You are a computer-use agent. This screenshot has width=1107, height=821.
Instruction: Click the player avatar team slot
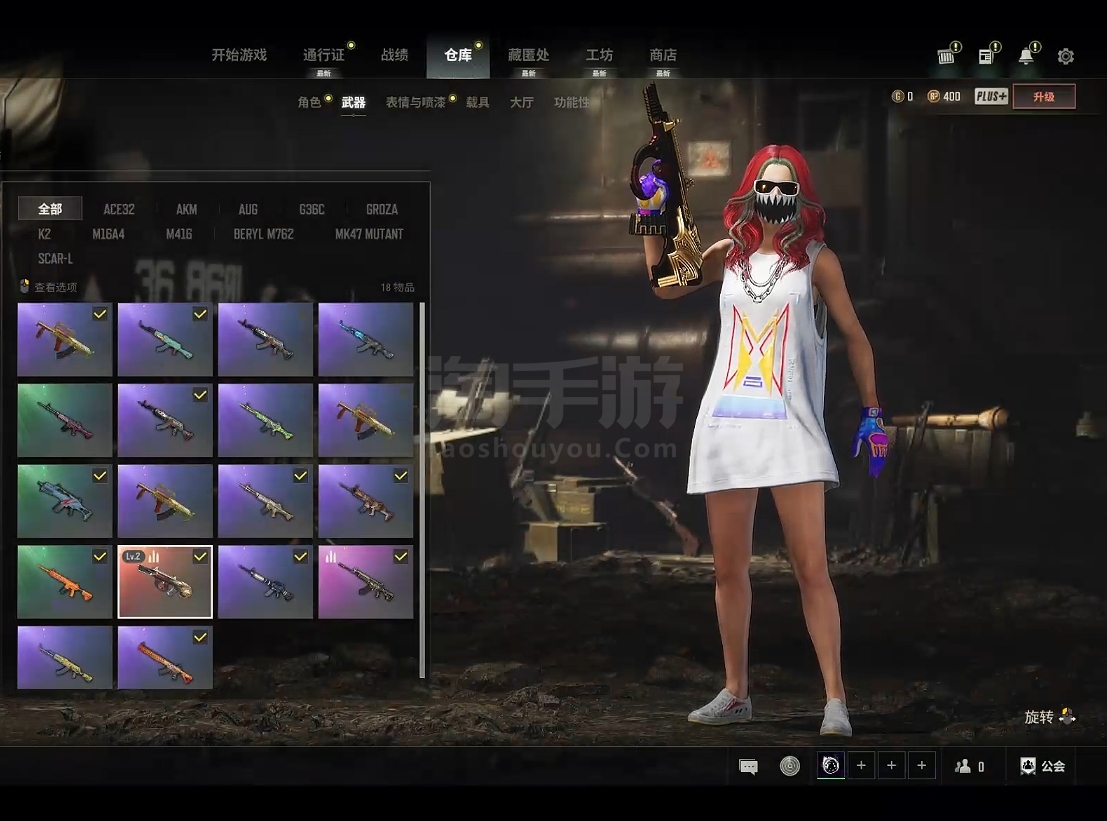pos(831,766)
